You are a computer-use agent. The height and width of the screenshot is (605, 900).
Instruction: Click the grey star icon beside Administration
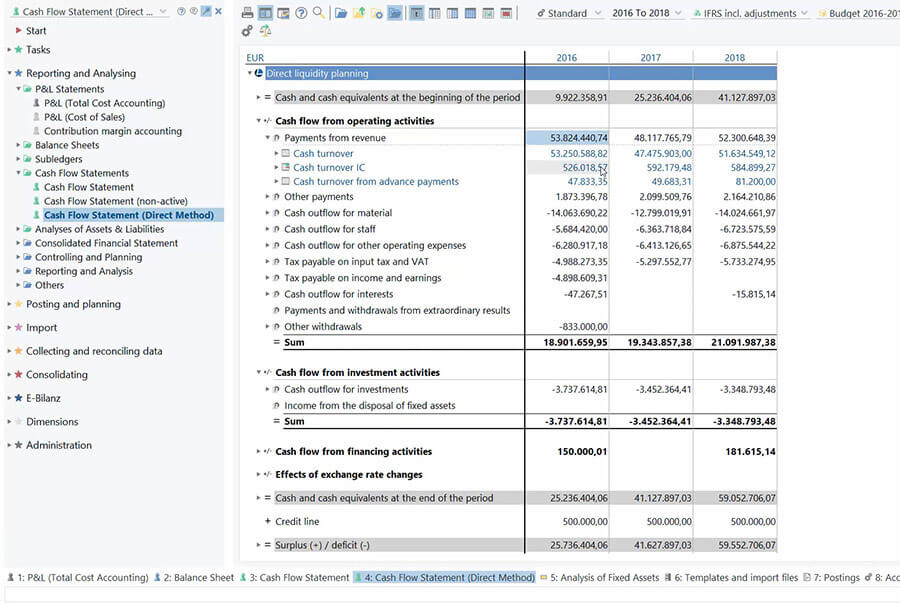click(x=18, y=445)
